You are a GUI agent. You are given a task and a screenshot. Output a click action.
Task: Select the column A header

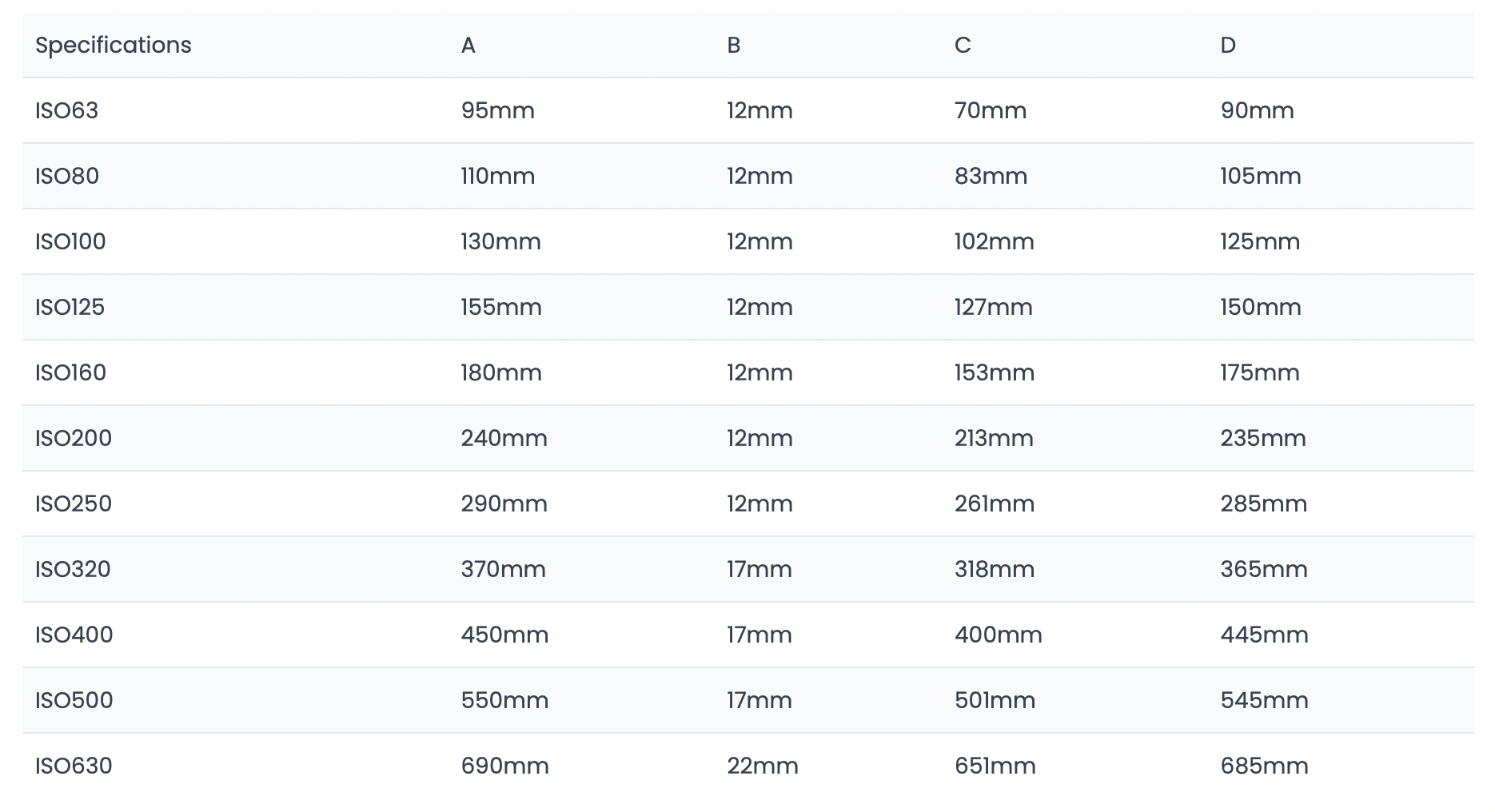tap(468, 46)
